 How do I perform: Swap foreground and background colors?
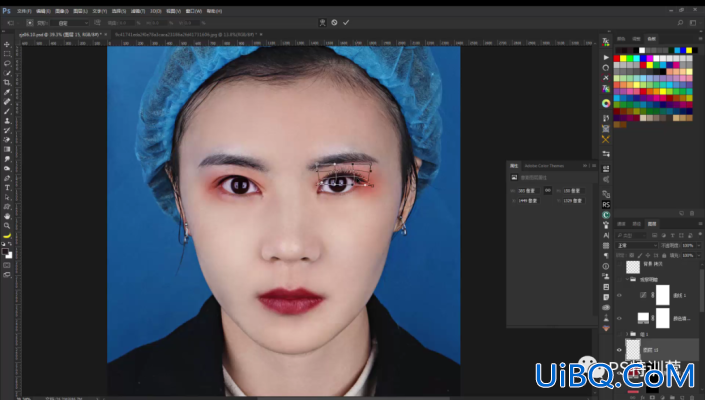pyautogui.click(x=10, y=244)
